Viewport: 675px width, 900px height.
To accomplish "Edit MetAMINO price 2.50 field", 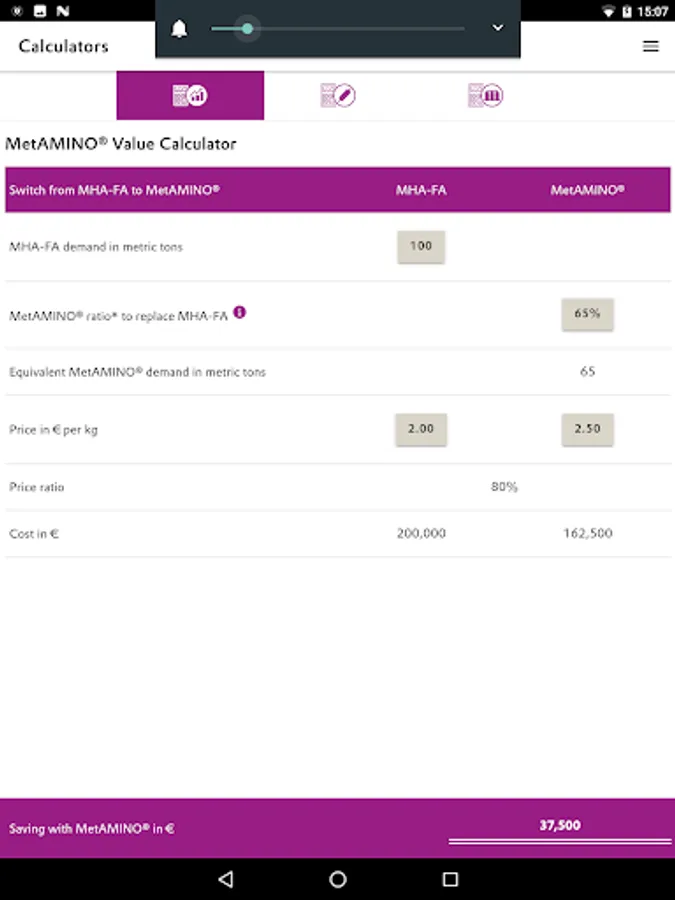I will coord(587,429).
